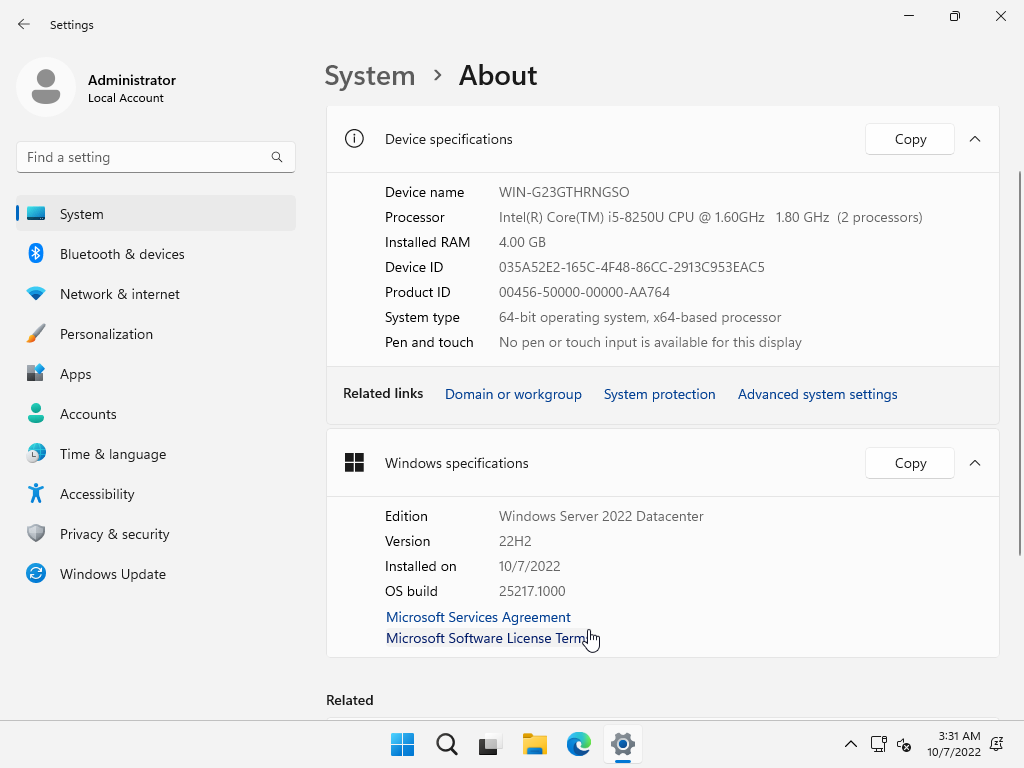Collapse the Device specifications section
The image size is (1024, 768).
pos(975,139)
